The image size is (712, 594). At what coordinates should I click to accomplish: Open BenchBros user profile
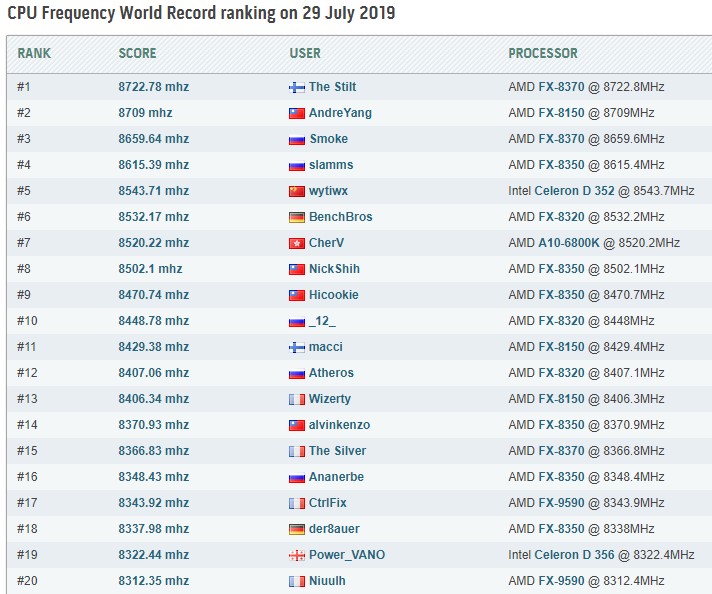click(341, 217)
